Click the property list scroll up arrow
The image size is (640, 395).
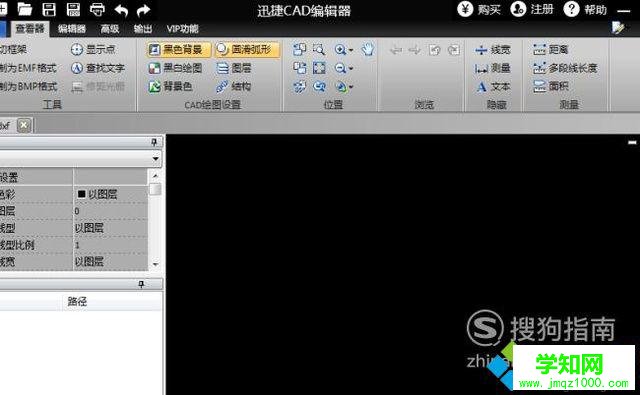point(155,175)
